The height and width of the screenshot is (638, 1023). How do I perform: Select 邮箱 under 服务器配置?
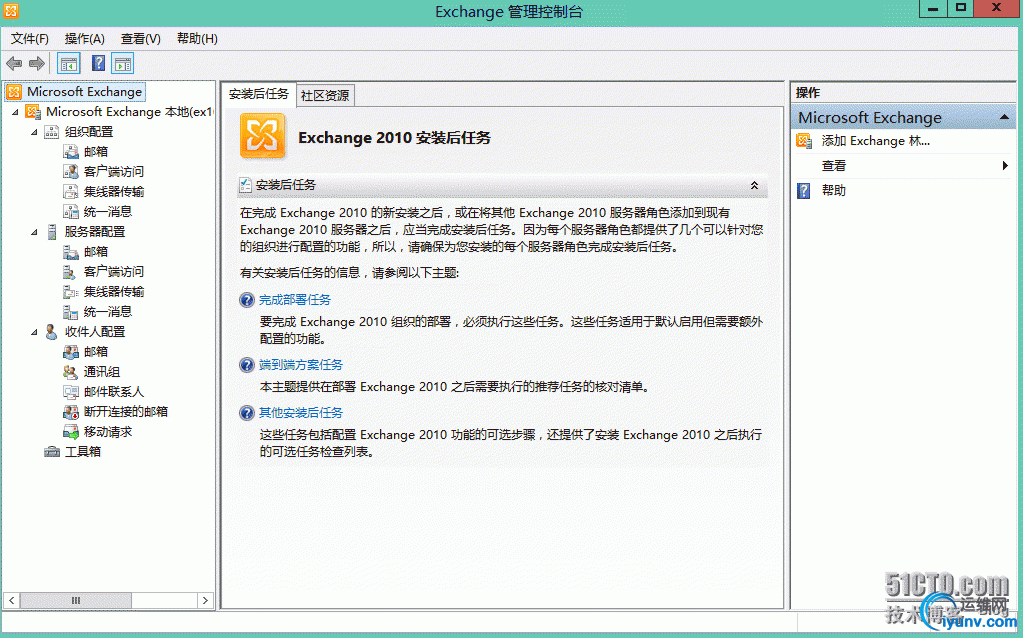(96, 252)
